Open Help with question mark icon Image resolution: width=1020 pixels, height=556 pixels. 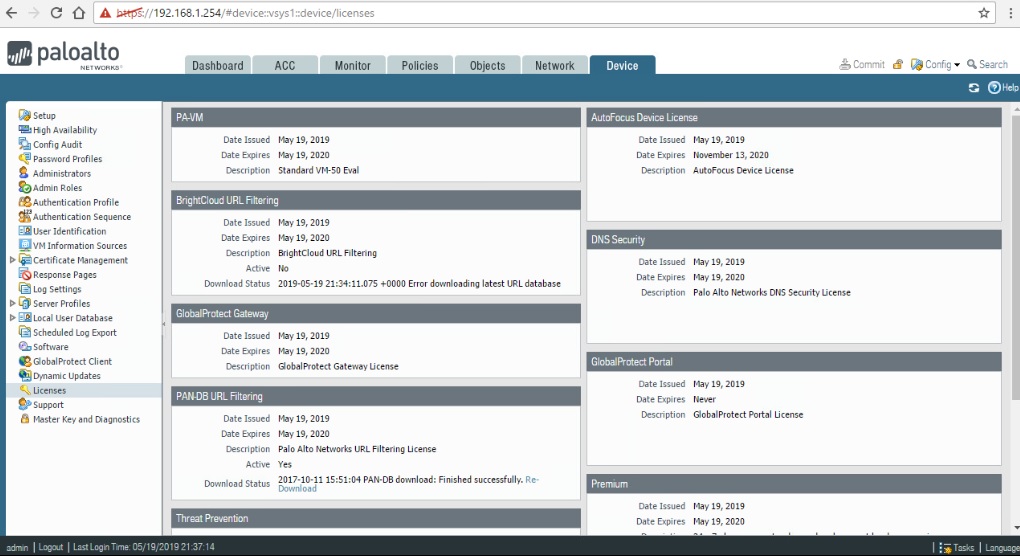point(994,88)
